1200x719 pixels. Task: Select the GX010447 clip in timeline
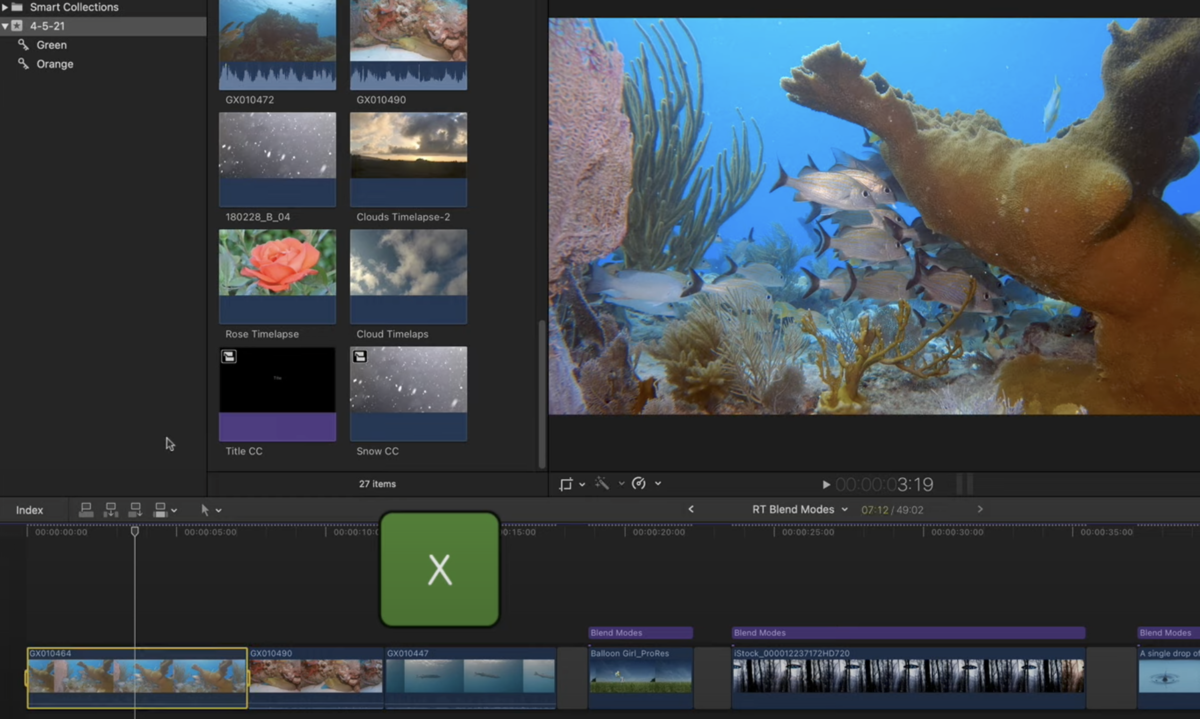(470, 677)
